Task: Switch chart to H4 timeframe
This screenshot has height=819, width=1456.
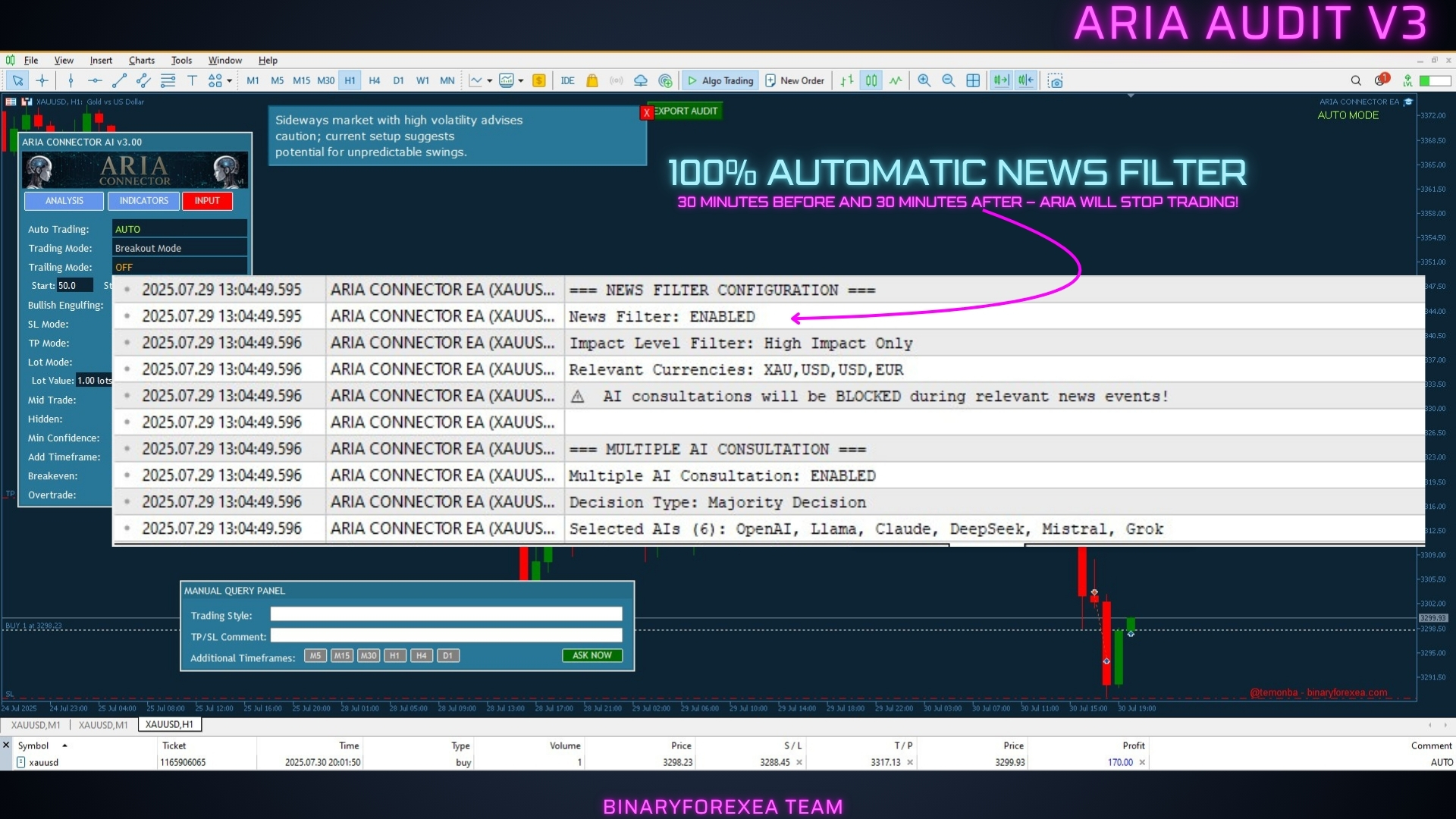Action: point(375,80)
